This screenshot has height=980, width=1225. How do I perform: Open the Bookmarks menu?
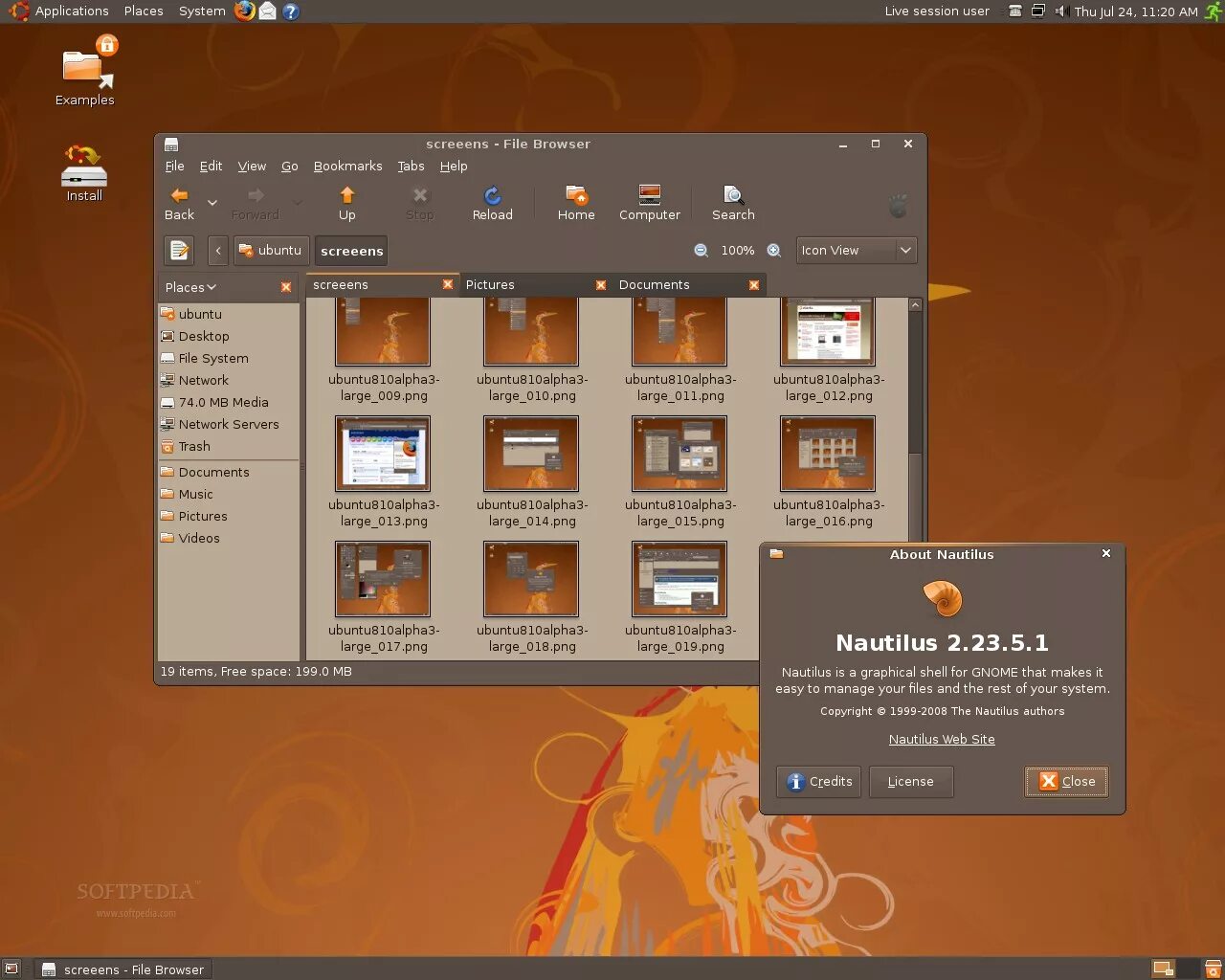(x=347, y=167)
